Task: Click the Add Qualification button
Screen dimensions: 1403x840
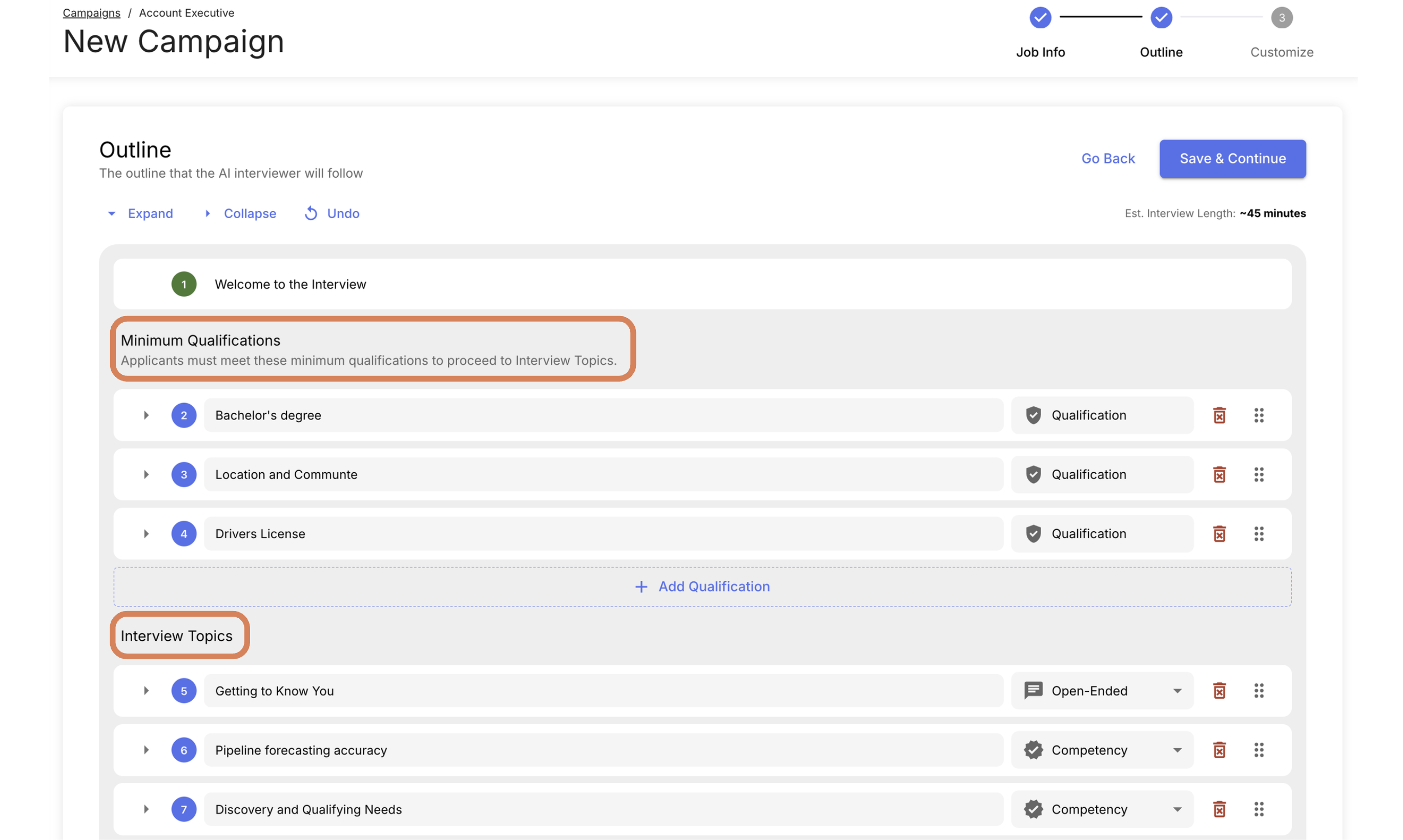Action: point(701,586)
